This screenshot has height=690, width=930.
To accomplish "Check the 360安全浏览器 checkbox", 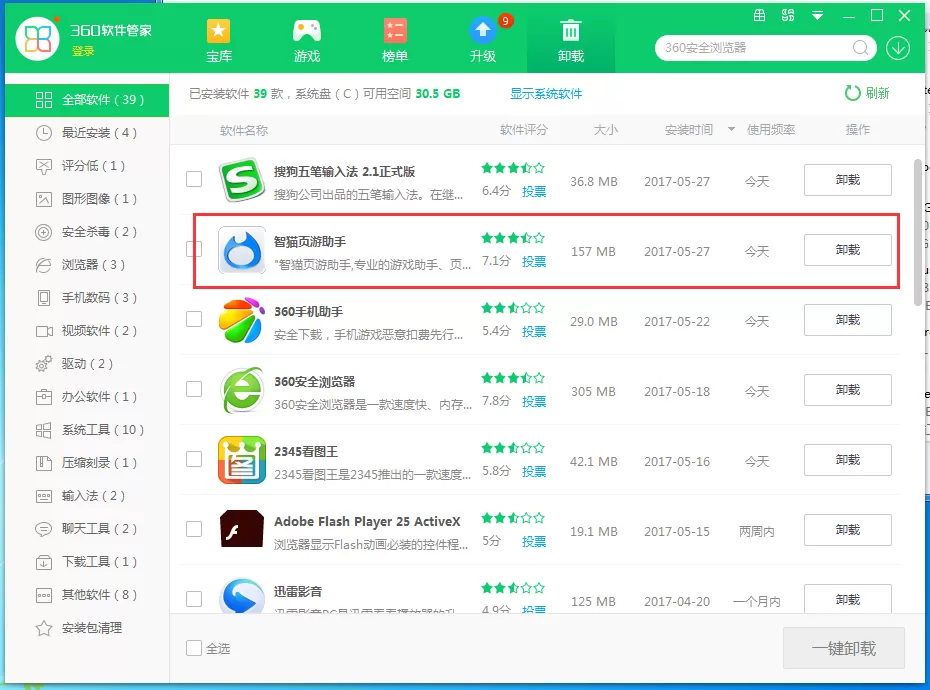I will coord(194,389).
